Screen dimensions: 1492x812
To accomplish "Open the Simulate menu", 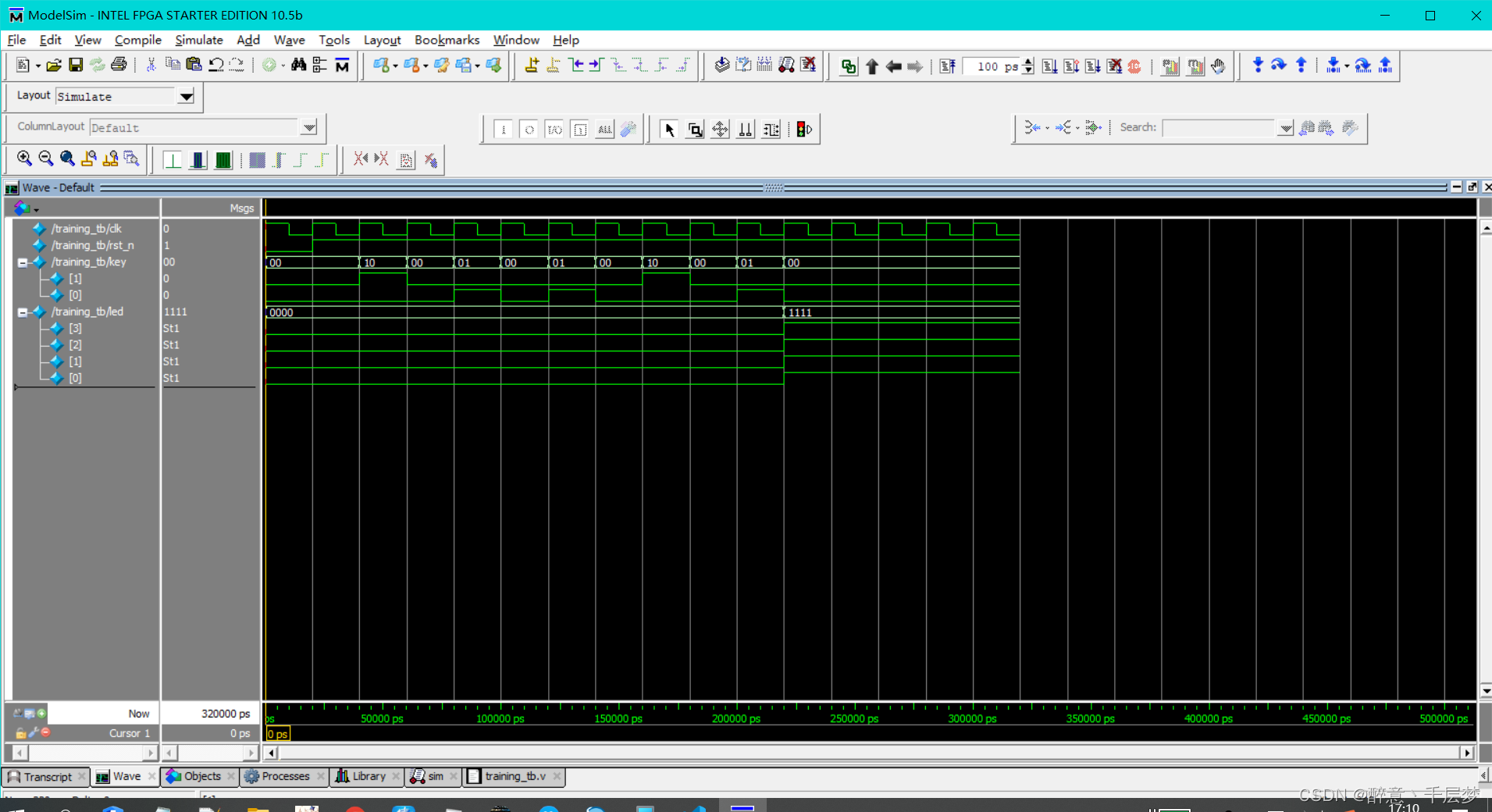I will (x=198, y=40).
